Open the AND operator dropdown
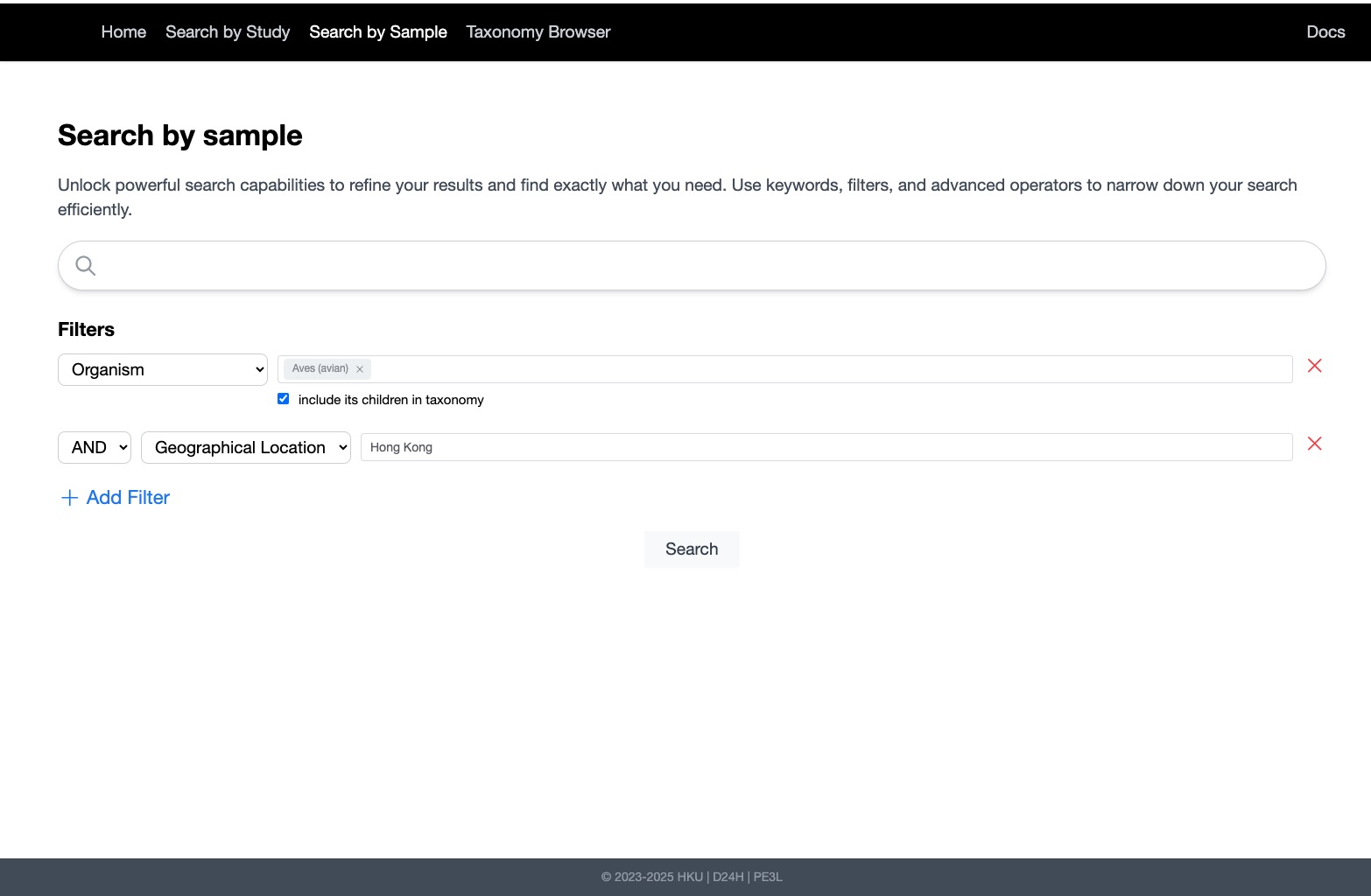Screen dimensions: 1371x896 pos(95,447)
